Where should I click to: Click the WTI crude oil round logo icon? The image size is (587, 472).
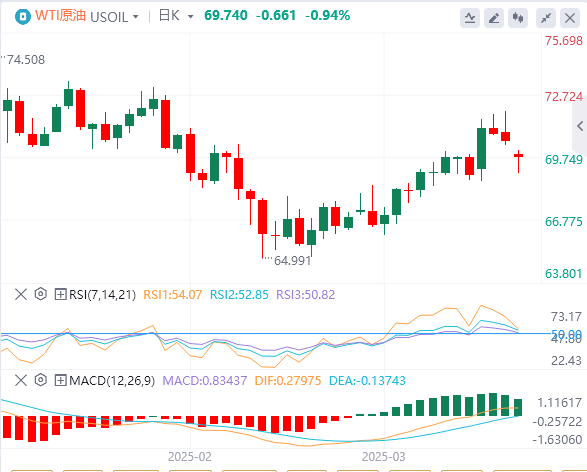click(x=23, y=16)
